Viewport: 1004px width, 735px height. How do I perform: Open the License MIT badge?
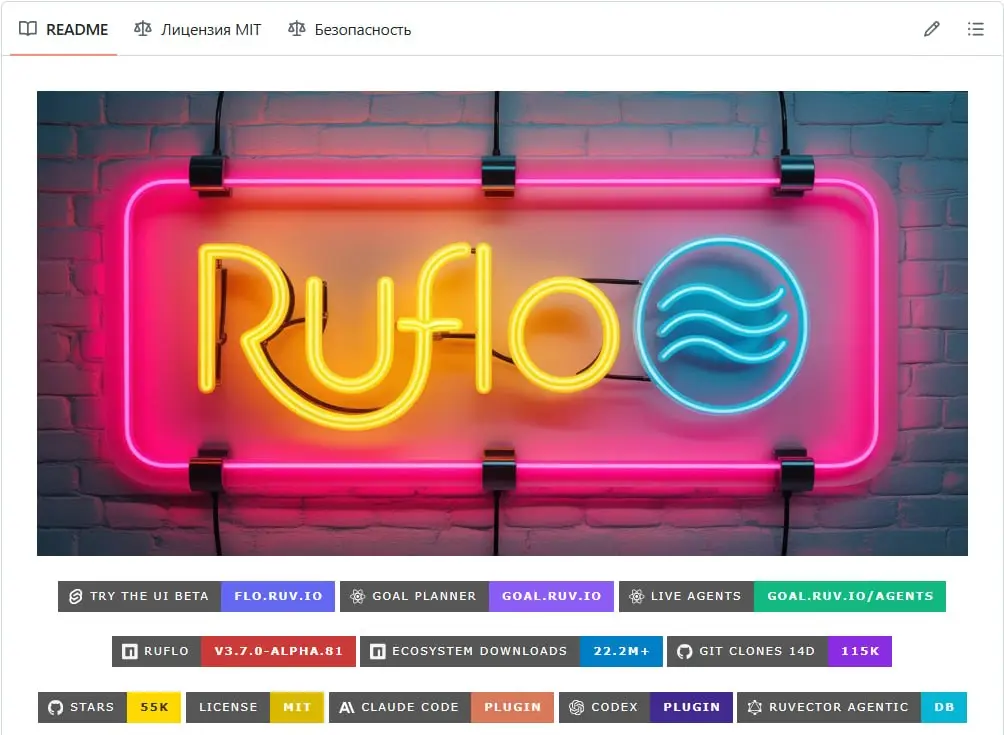(255, 707)
